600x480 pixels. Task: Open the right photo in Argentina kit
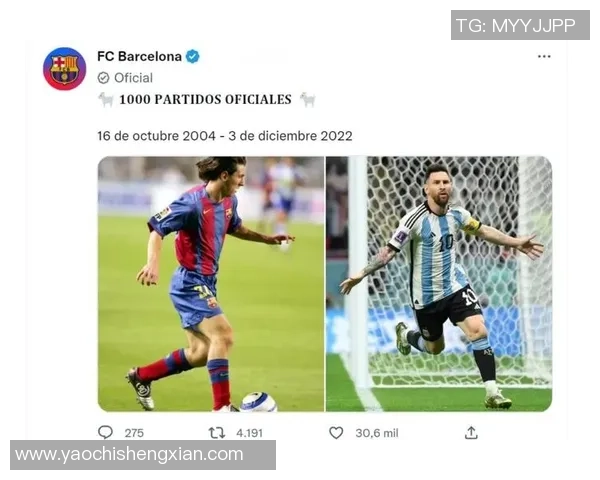tap(439, 284)
